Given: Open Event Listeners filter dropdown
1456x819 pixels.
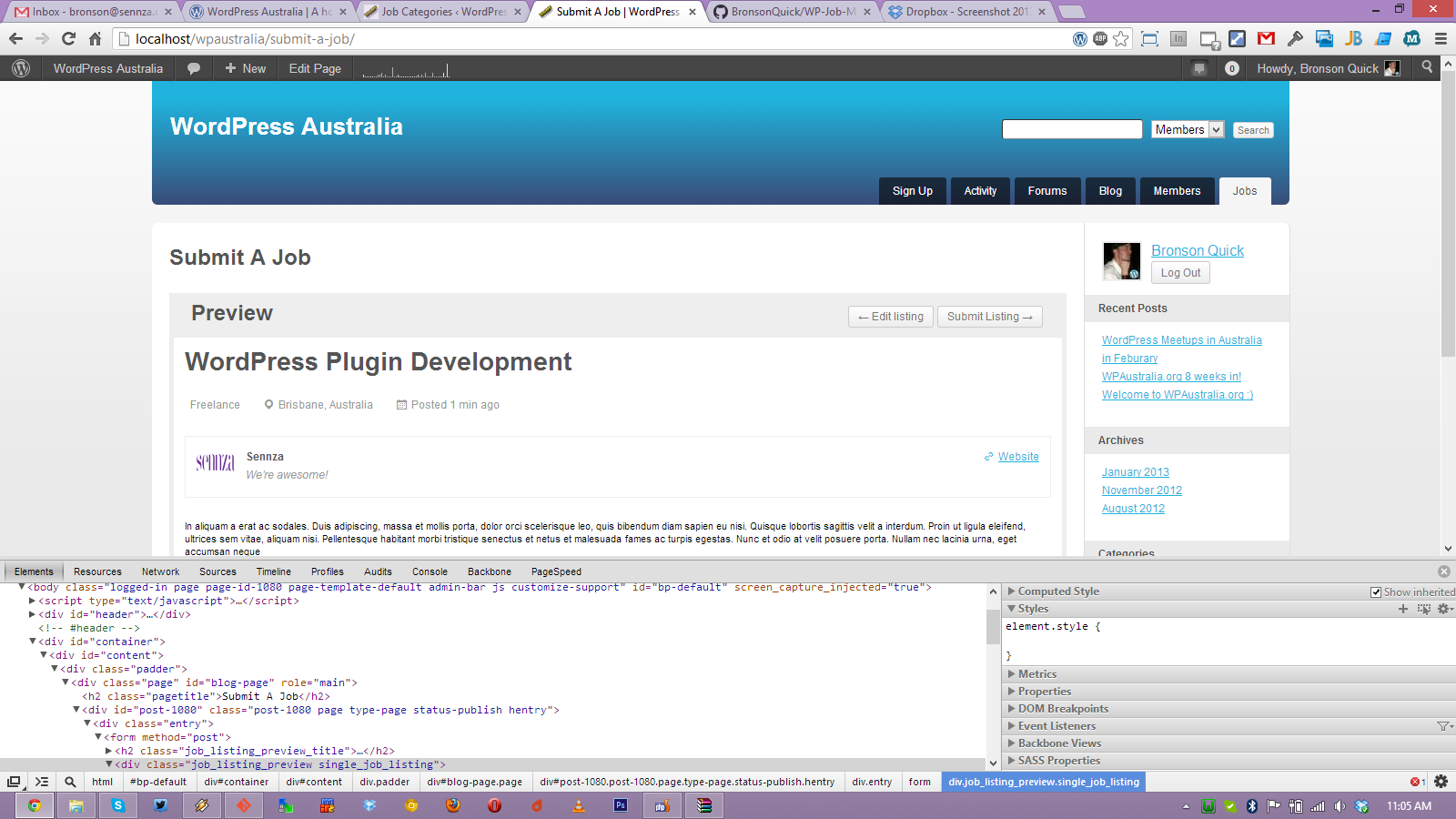Looking at the screenshot, I should (x=1444, y=726).
